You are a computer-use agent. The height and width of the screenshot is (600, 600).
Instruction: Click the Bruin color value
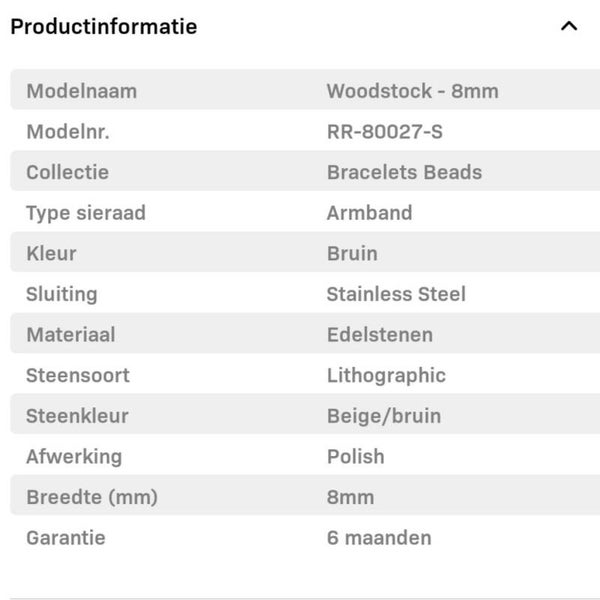[352, 253]
